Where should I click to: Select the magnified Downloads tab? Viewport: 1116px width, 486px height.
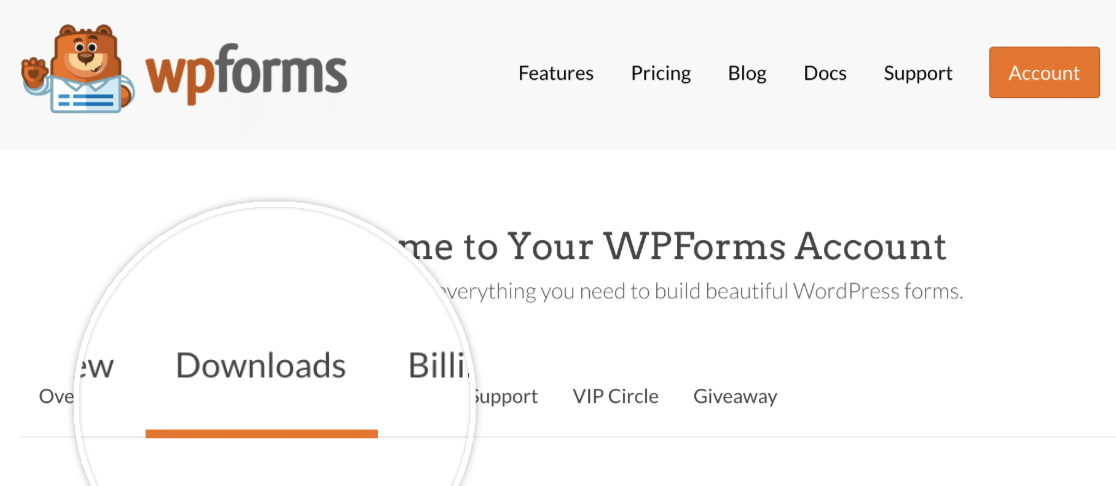pyautogui.click(x=261, y=366)
